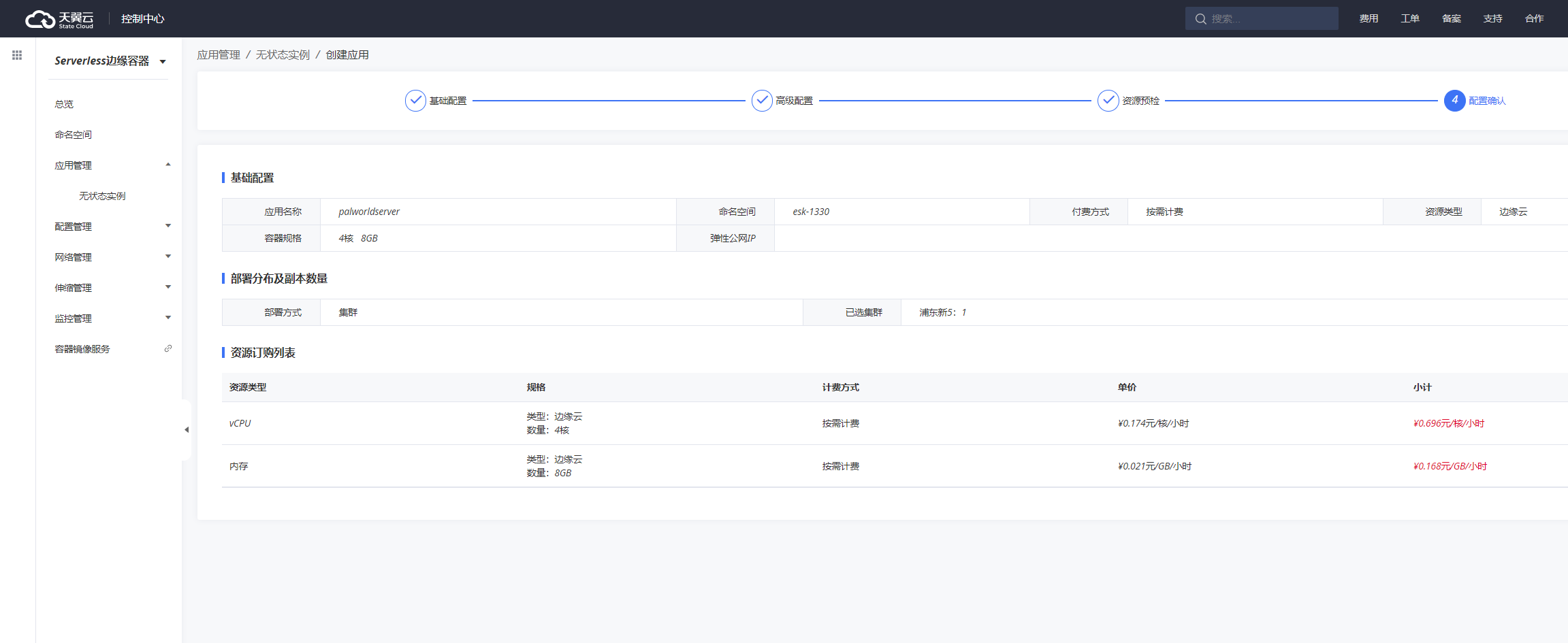The image size is (1568, 643).
Task: Click the basic configuration step checkmark
Action: pos(415,101)
